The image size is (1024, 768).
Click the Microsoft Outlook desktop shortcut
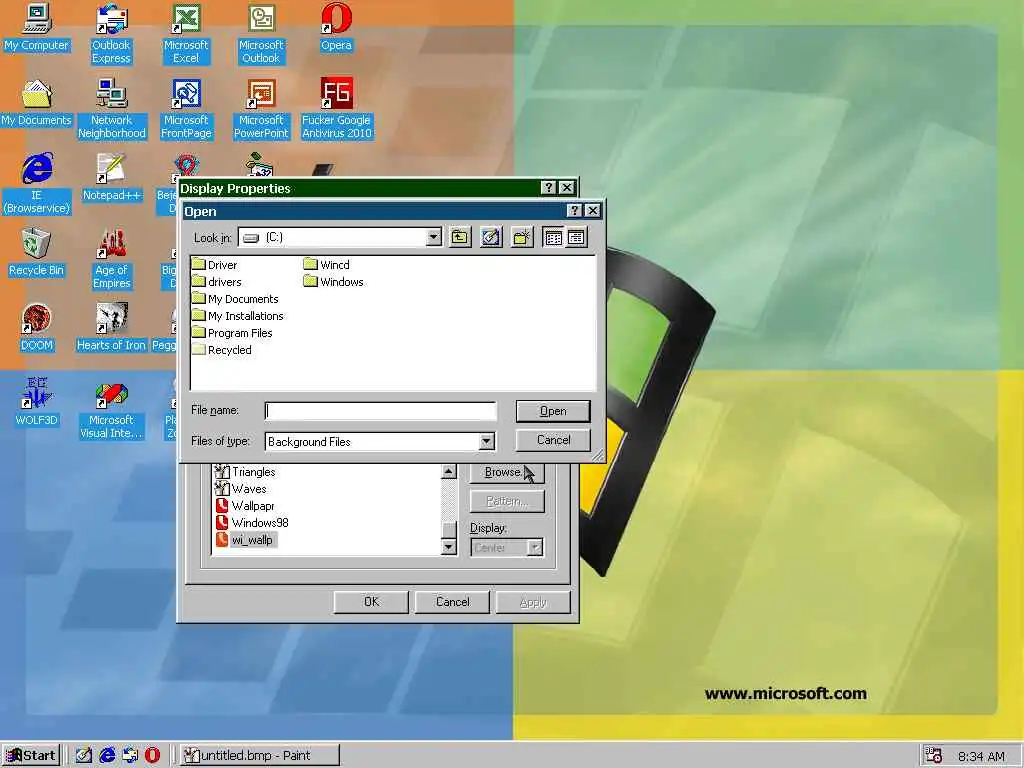click(261, 33)
